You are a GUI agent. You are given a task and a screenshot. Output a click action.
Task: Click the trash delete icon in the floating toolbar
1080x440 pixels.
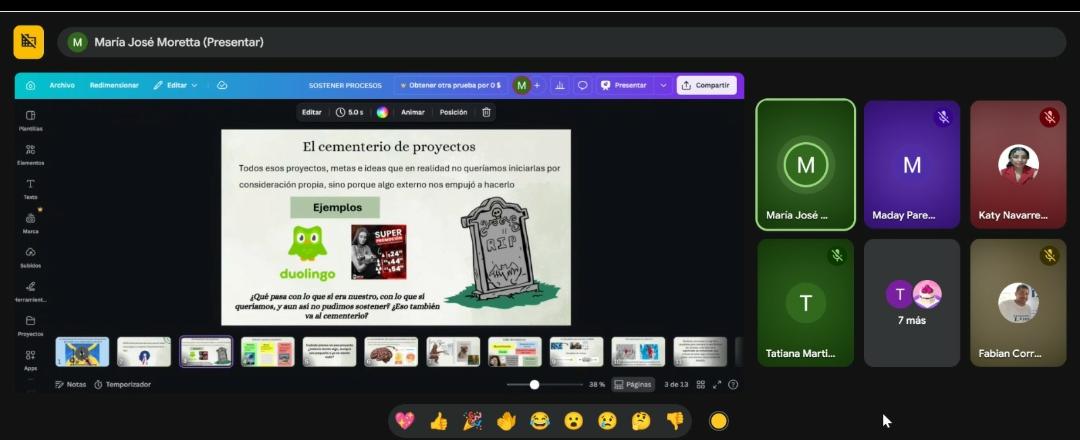coord(486,112)
